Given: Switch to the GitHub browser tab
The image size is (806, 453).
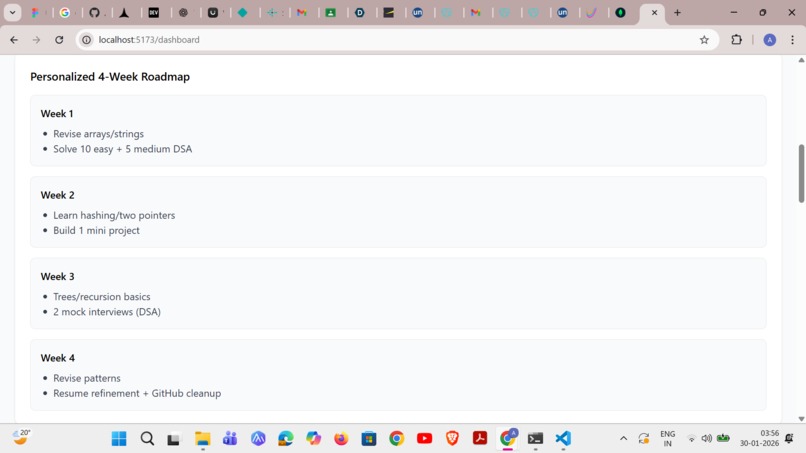Looking at the screenshot, I should 95,13.
